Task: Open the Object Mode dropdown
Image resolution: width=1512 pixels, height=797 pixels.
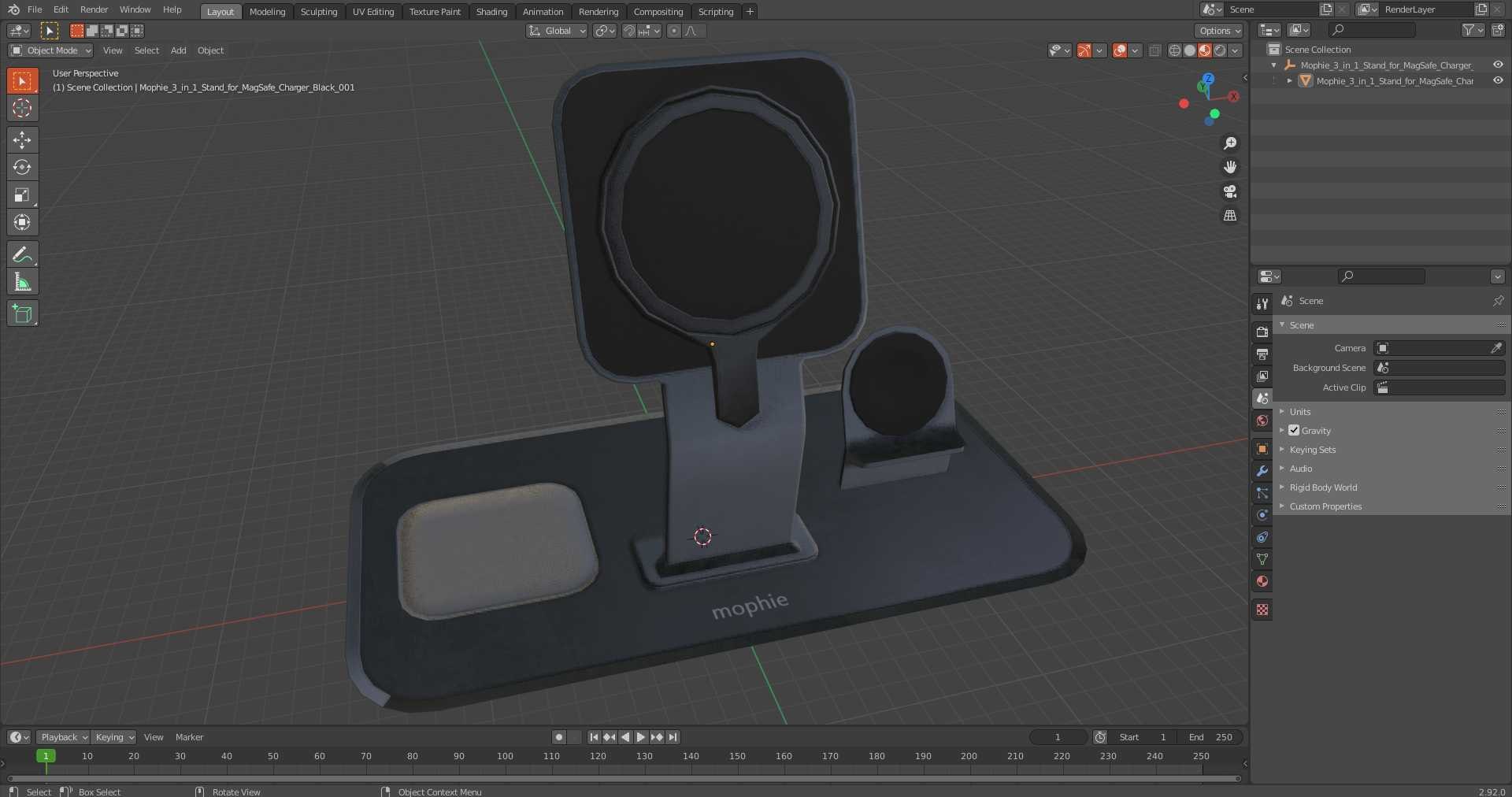Action: click(x=50, y=50)
